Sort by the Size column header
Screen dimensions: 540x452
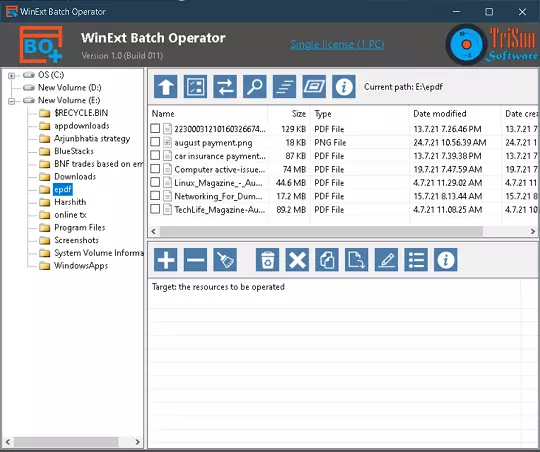pos(289,114)
